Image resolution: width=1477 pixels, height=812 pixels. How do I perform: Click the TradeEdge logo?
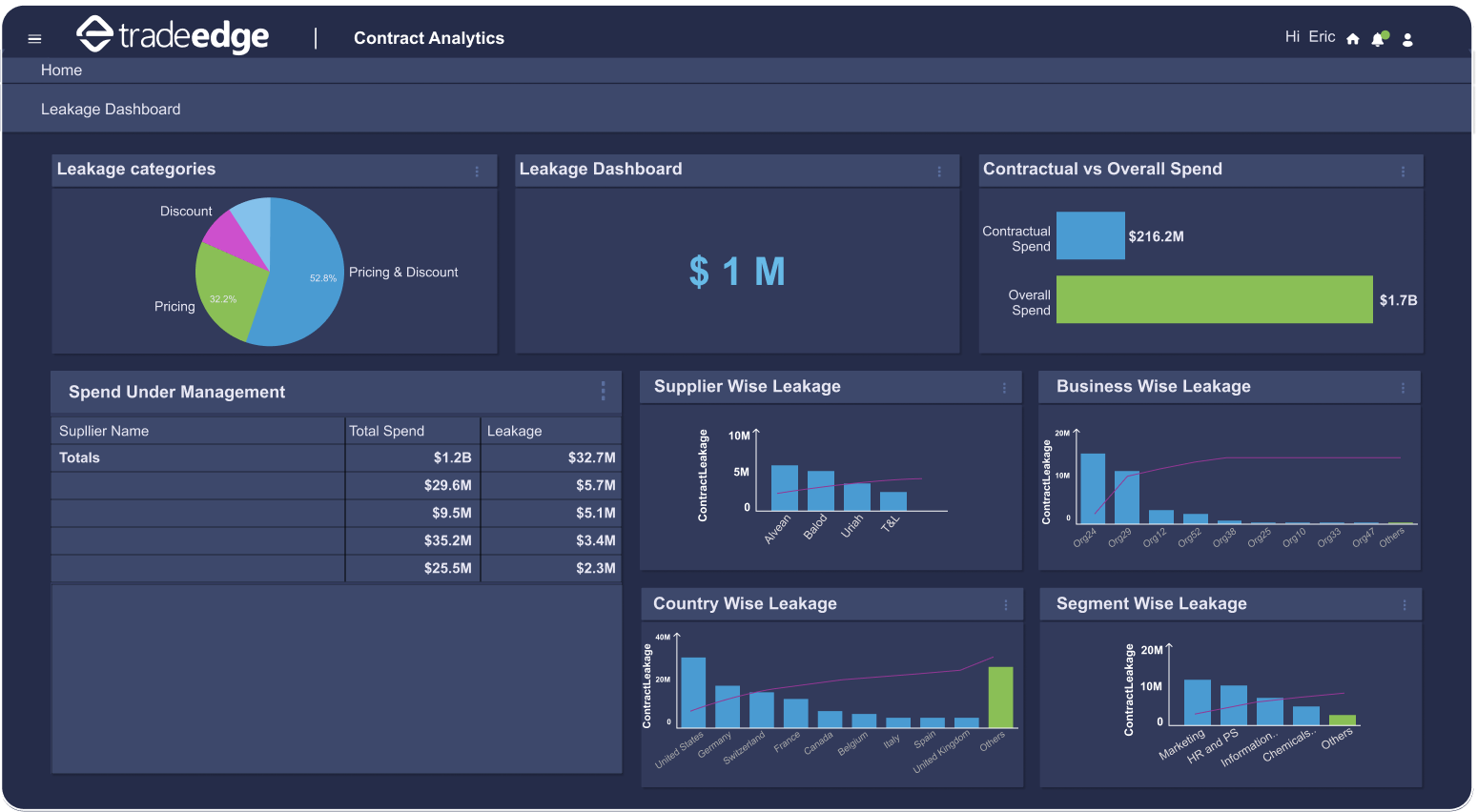(173, 35)
